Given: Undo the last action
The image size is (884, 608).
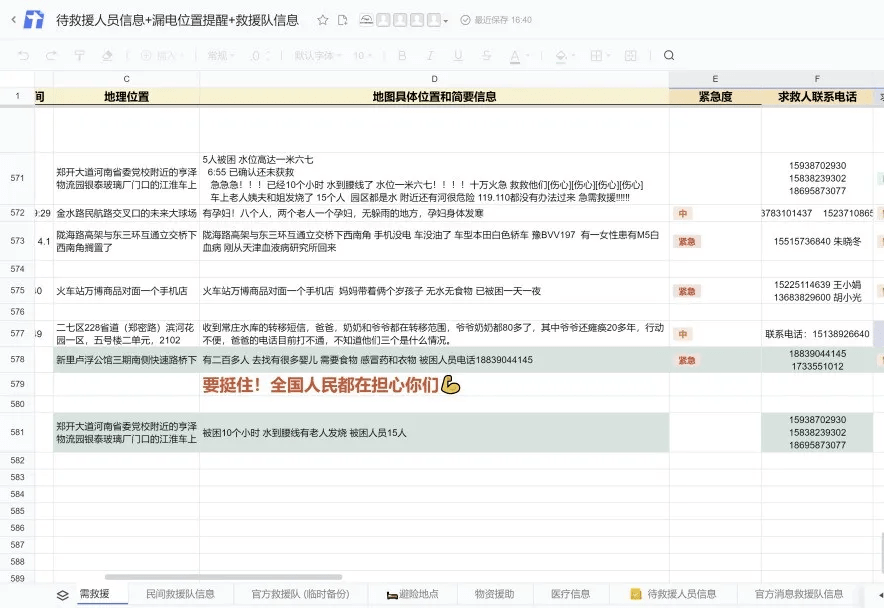Looking at the screenshot, I should (23, 55).
